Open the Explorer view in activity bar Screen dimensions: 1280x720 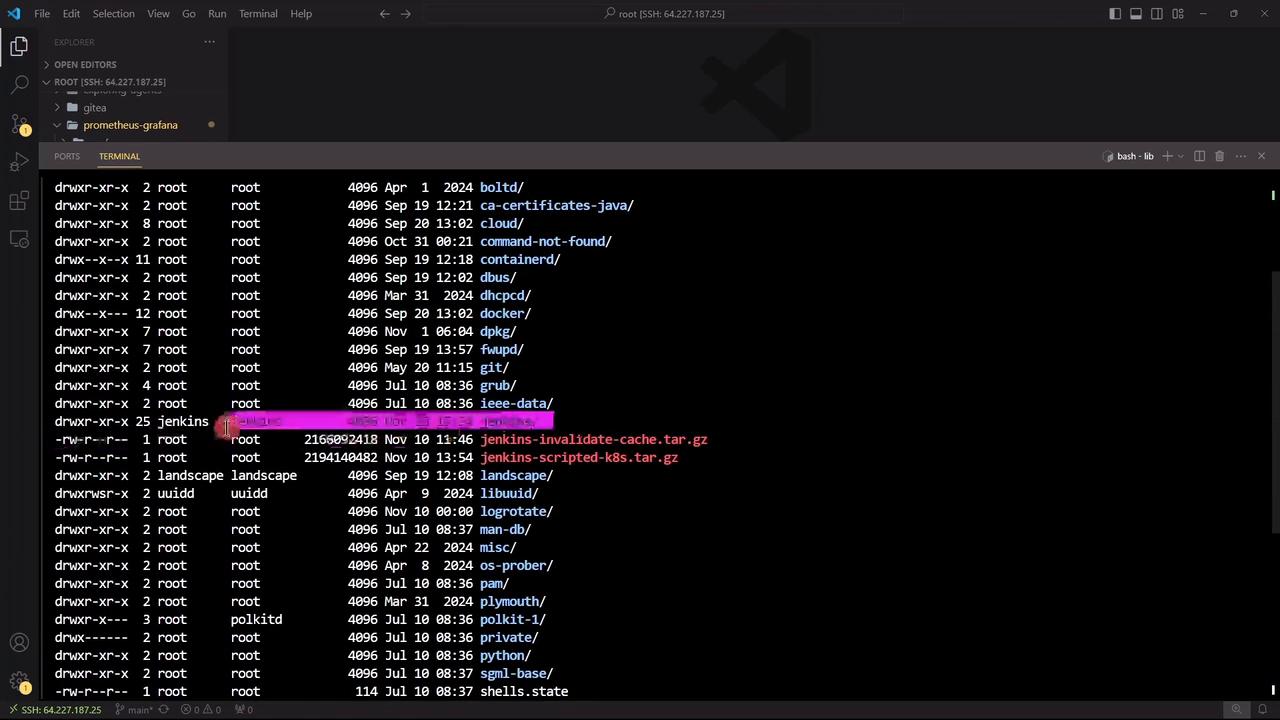click(x=19, y=46)
